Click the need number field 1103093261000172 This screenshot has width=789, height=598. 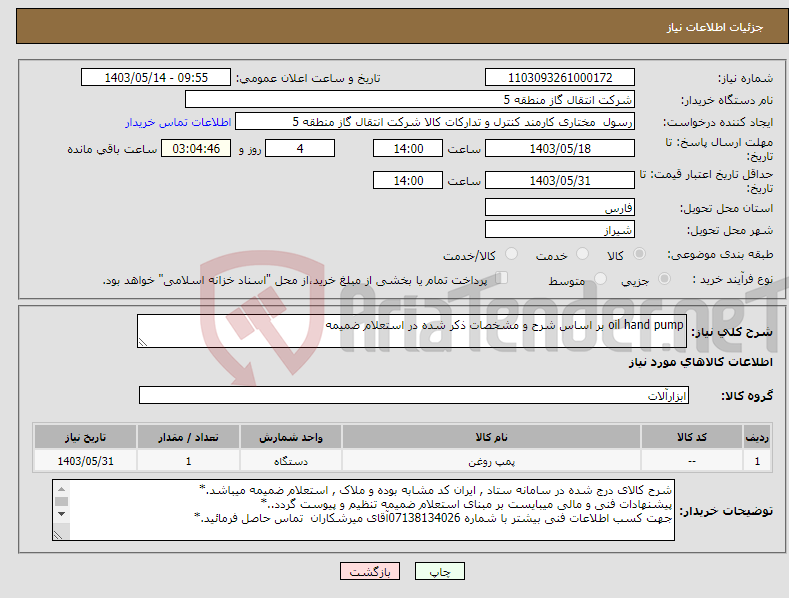click(560, 78)
